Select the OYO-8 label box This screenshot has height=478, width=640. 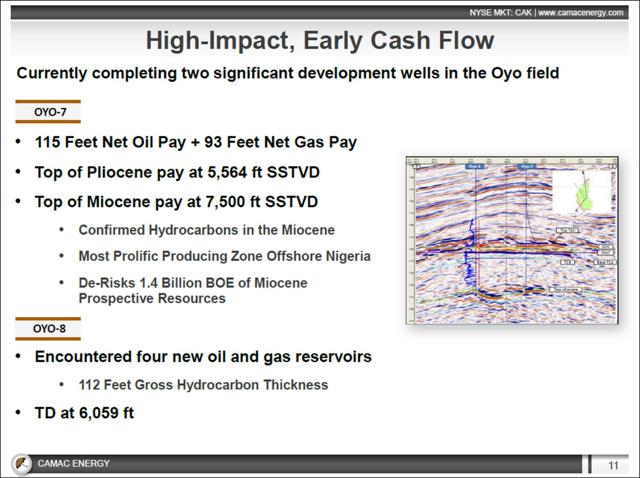[48, 329]
